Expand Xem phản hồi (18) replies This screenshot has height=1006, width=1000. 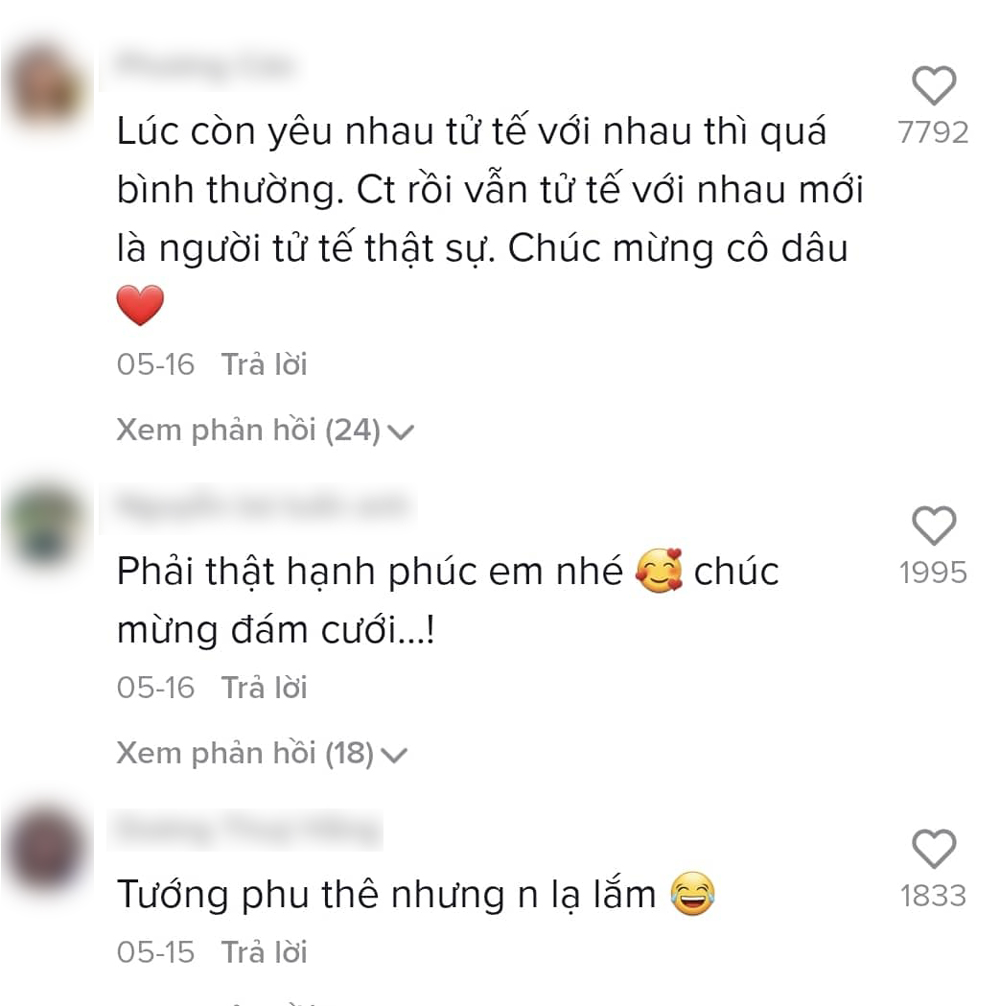click(x=262, y=754)
